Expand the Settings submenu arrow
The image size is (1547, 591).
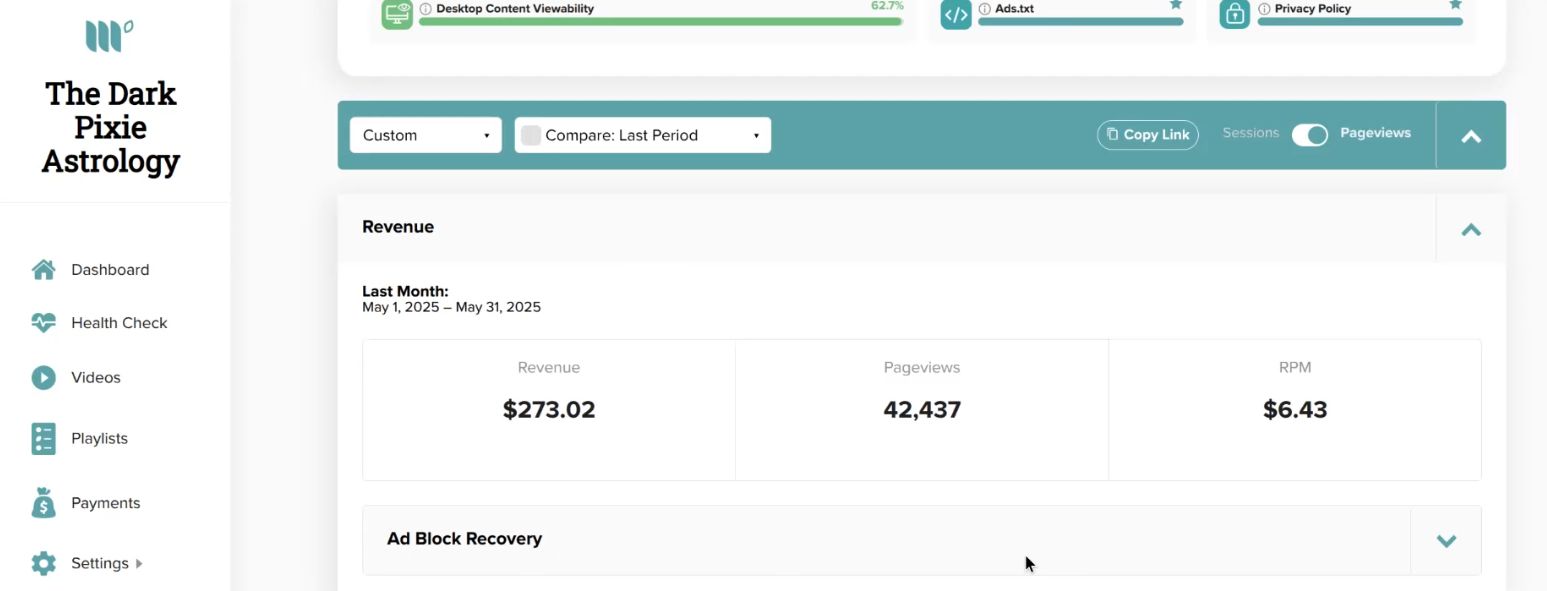click(139, 563)
